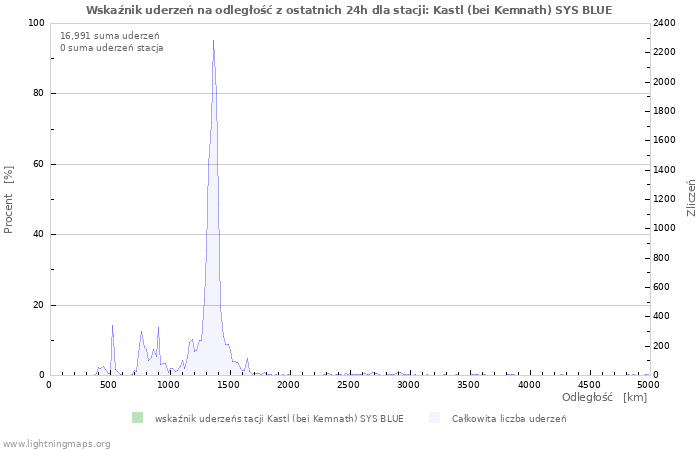The height and width of the screenshot is (450, 700).
Task: Click the 'Zliczeń' right axis label
Action: pos(691,199)
